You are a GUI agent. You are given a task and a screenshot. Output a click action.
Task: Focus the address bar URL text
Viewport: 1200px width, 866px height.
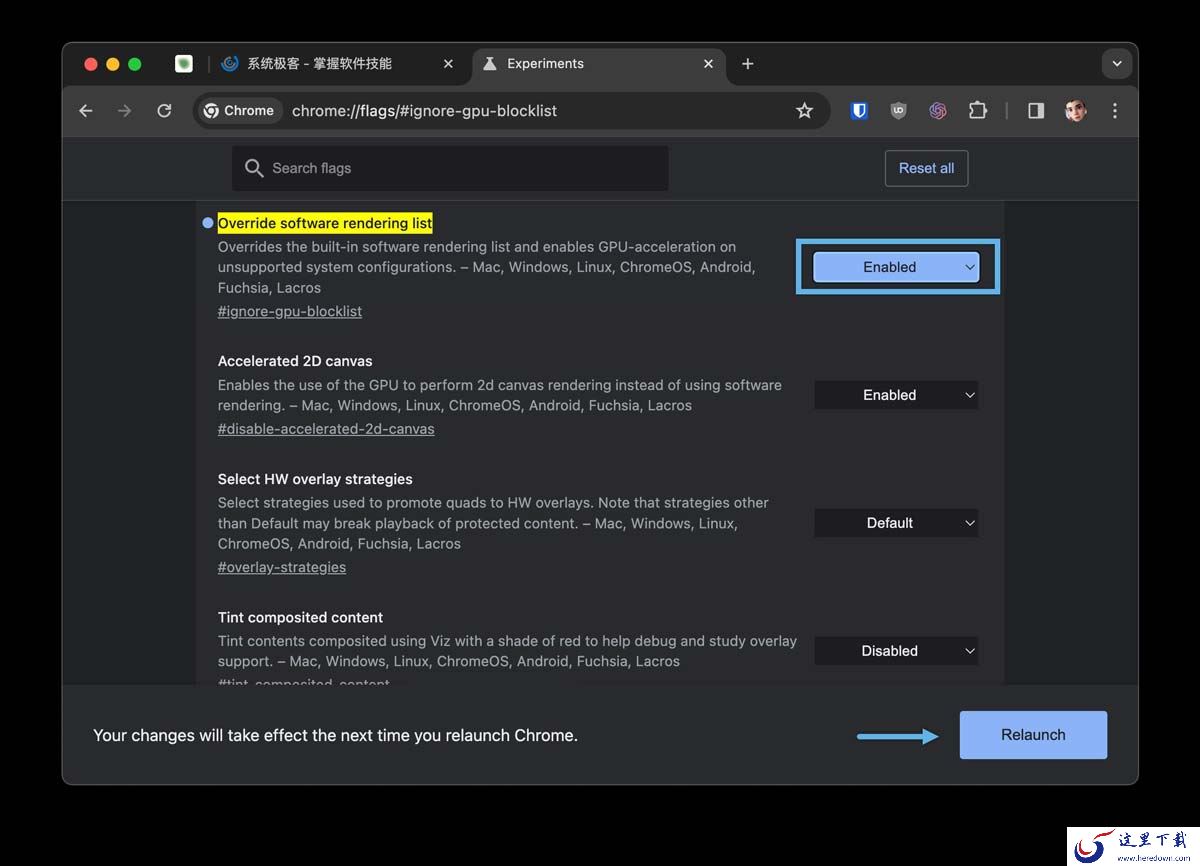click(424, 111)
